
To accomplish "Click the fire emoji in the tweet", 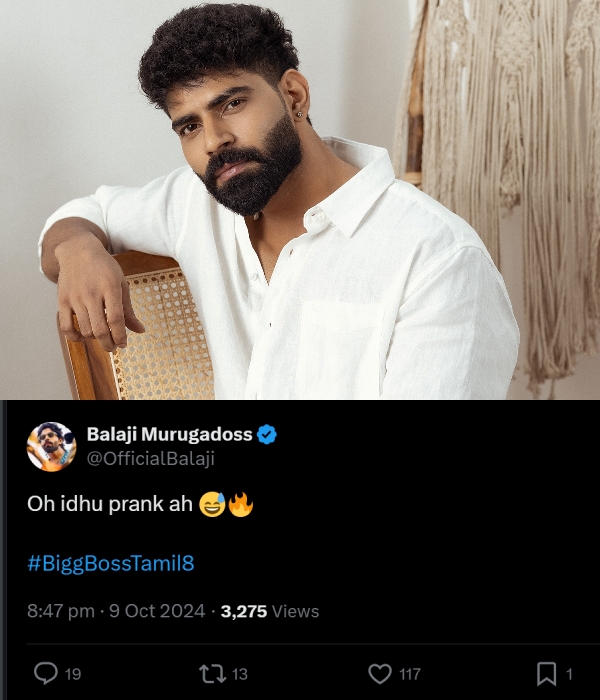I will pyautogui.click(x=240, y=505).
